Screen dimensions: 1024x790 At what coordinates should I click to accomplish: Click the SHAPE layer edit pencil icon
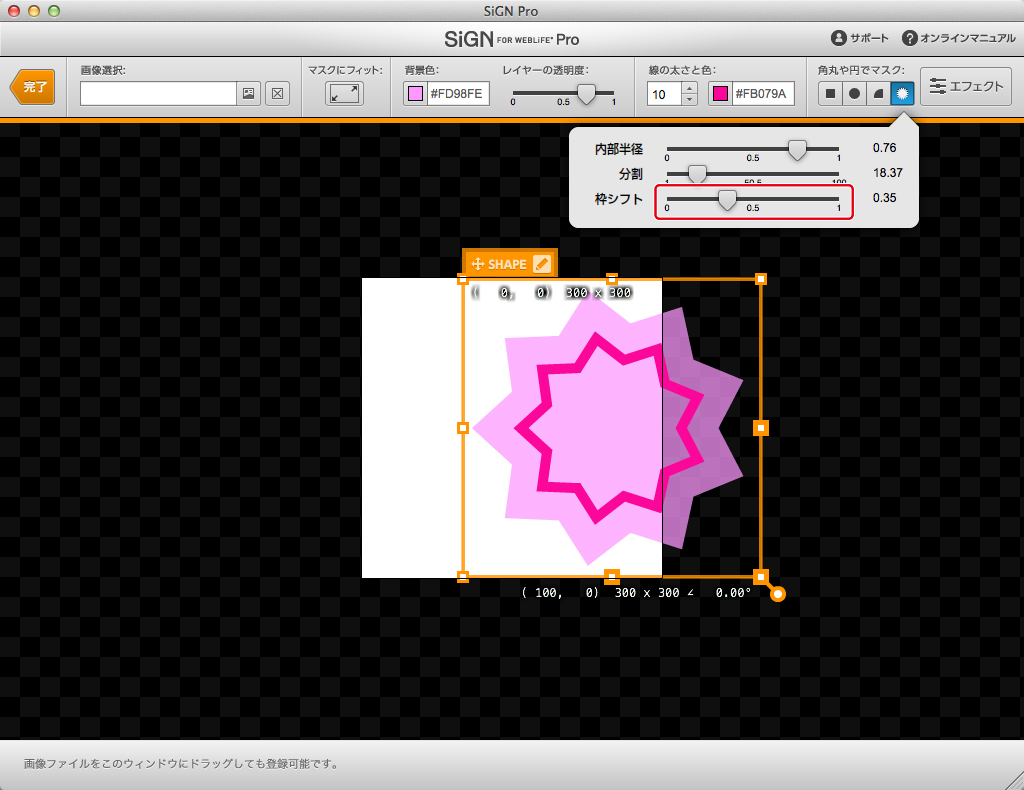pyautogui.click(x=542, y=264)
